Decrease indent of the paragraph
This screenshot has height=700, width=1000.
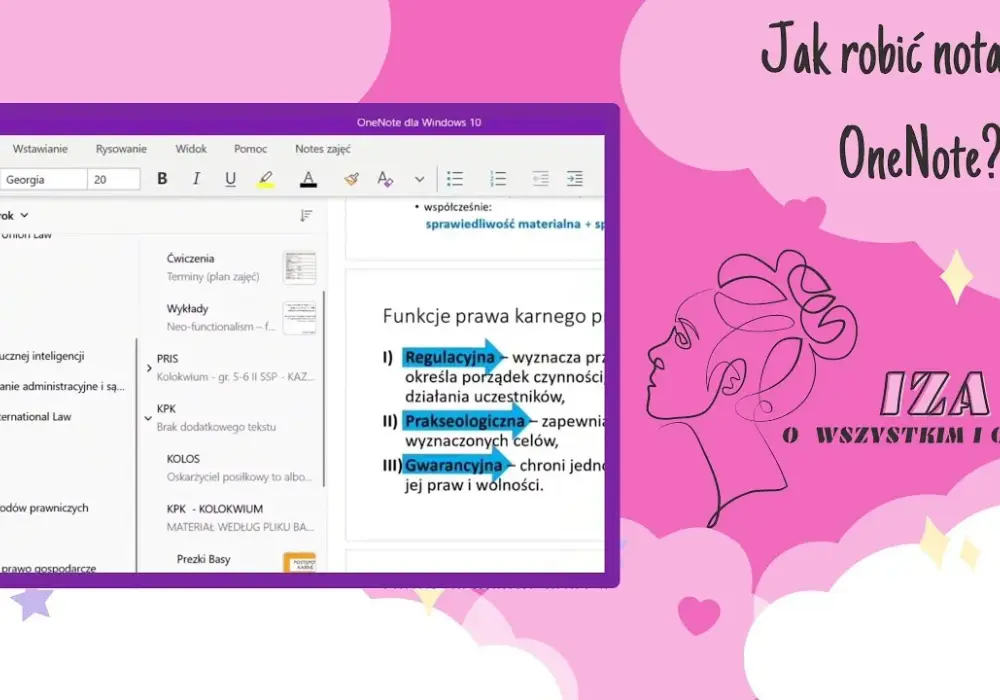click(x=540, y=179)
